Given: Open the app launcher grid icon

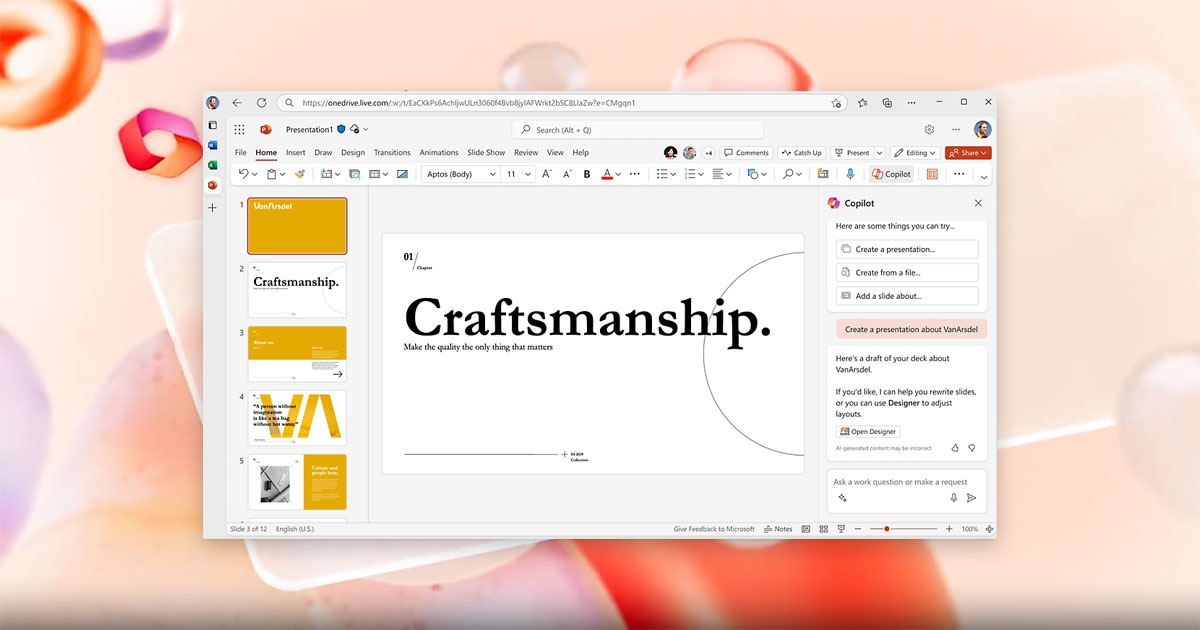Looking at the screenshot, I should pos(240,129).
